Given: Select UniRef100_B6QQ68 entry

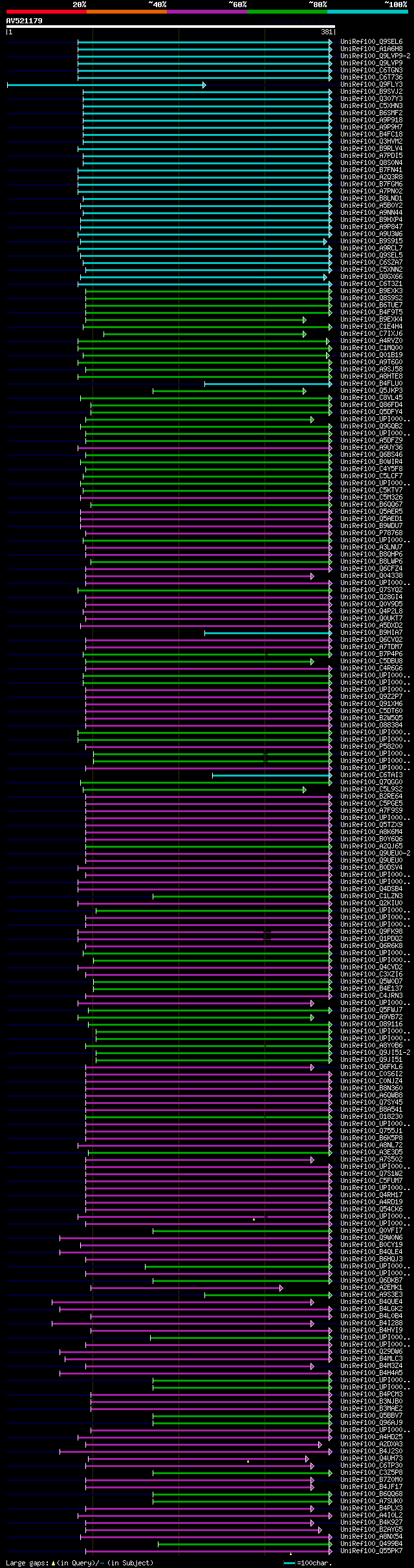Looking at the screenshot, I should pyautogui.click(x=371, y=1494).
